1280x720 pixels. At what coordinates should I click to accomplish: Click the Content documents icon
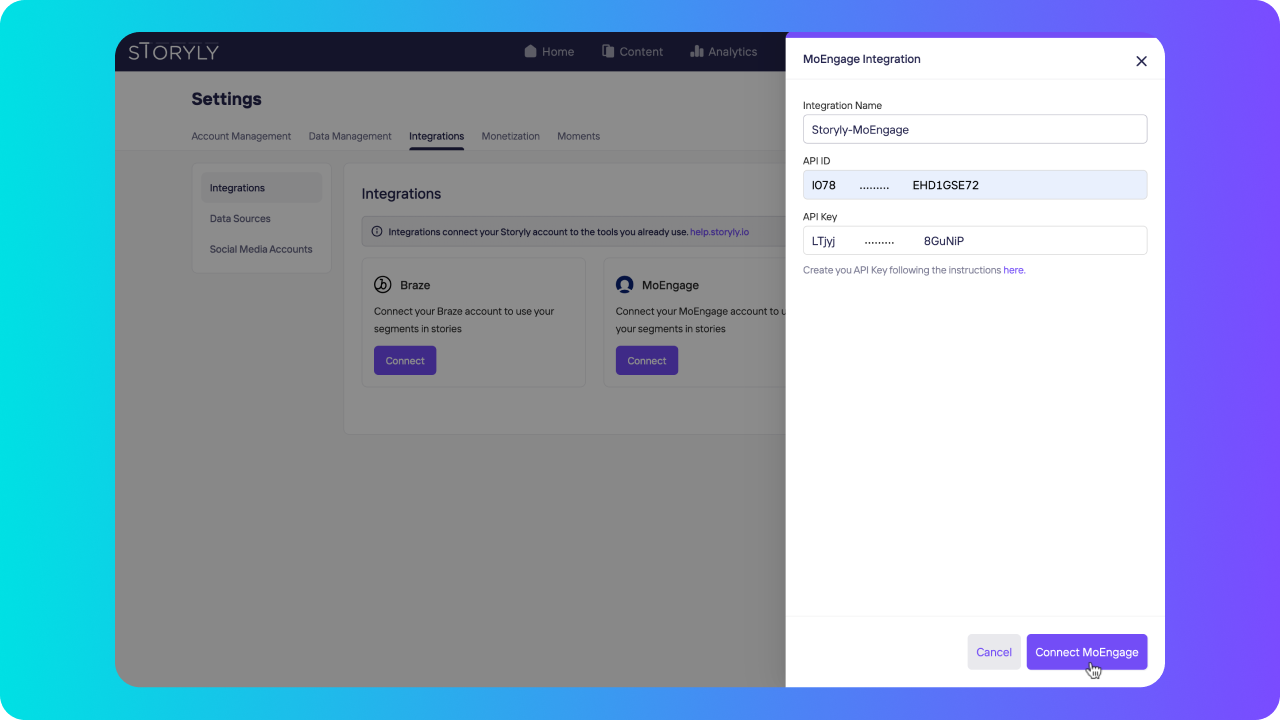608,51
